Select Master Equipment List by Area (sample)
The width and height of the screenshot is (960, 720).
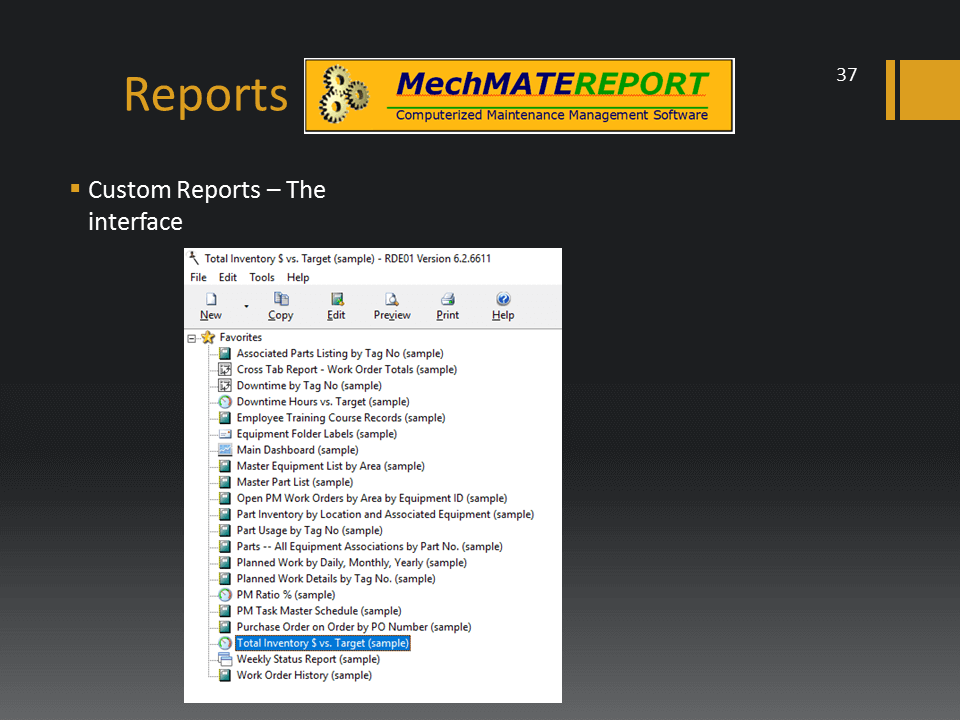click(x=331, y=466)
